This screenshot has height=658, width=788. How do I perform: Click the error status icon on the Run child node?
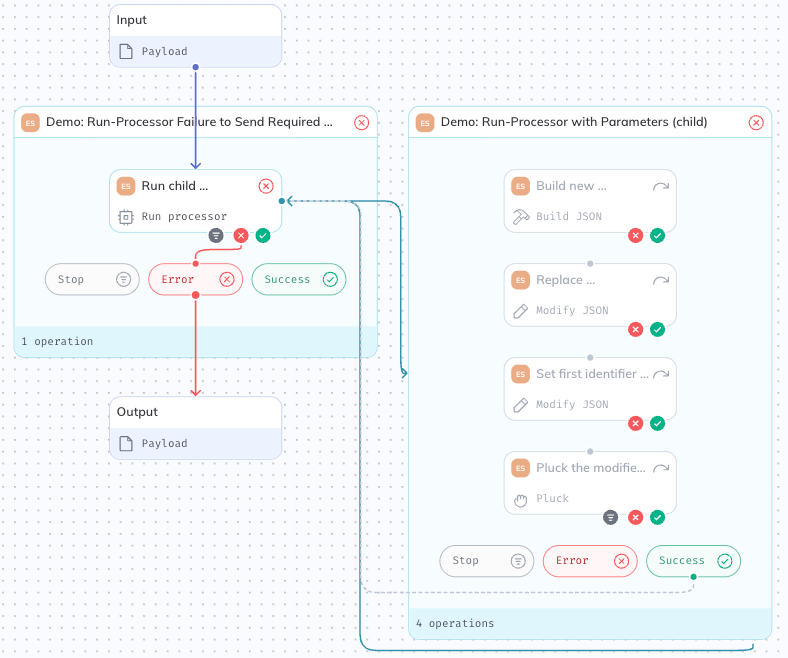tap(266, 186)
